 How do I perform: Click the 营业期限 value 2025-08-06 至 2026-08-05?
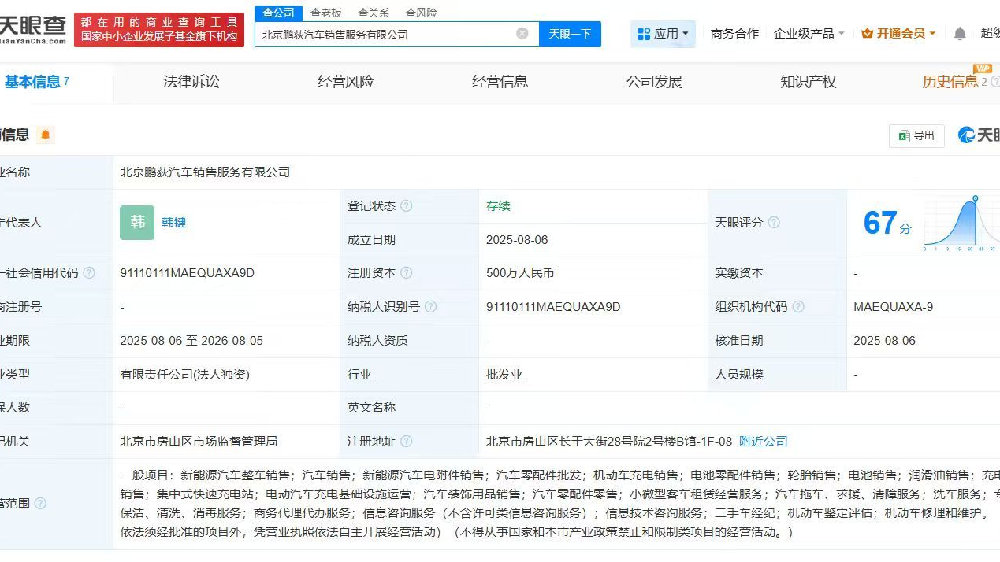(x=191, y=341)
